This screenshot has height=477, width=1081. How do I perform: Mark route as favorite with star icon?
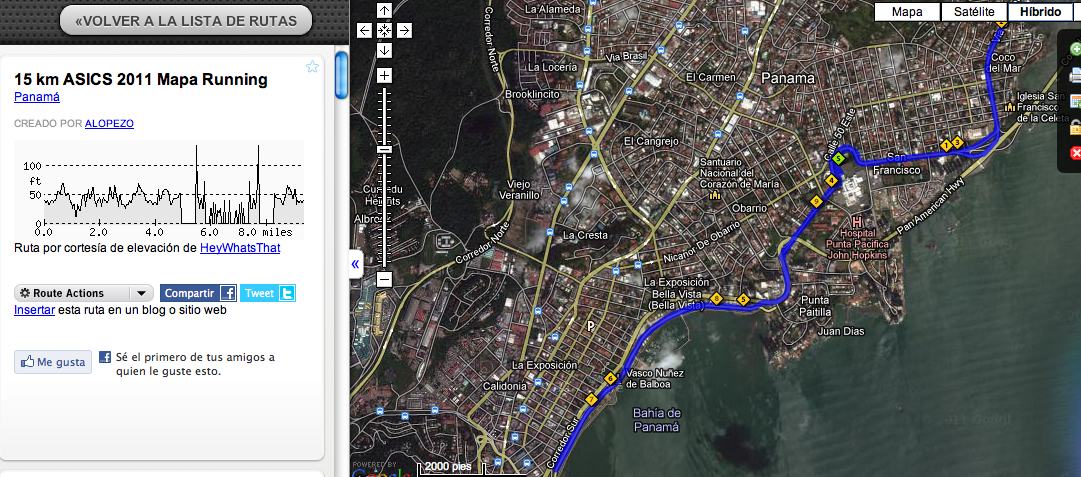(312, 67)
